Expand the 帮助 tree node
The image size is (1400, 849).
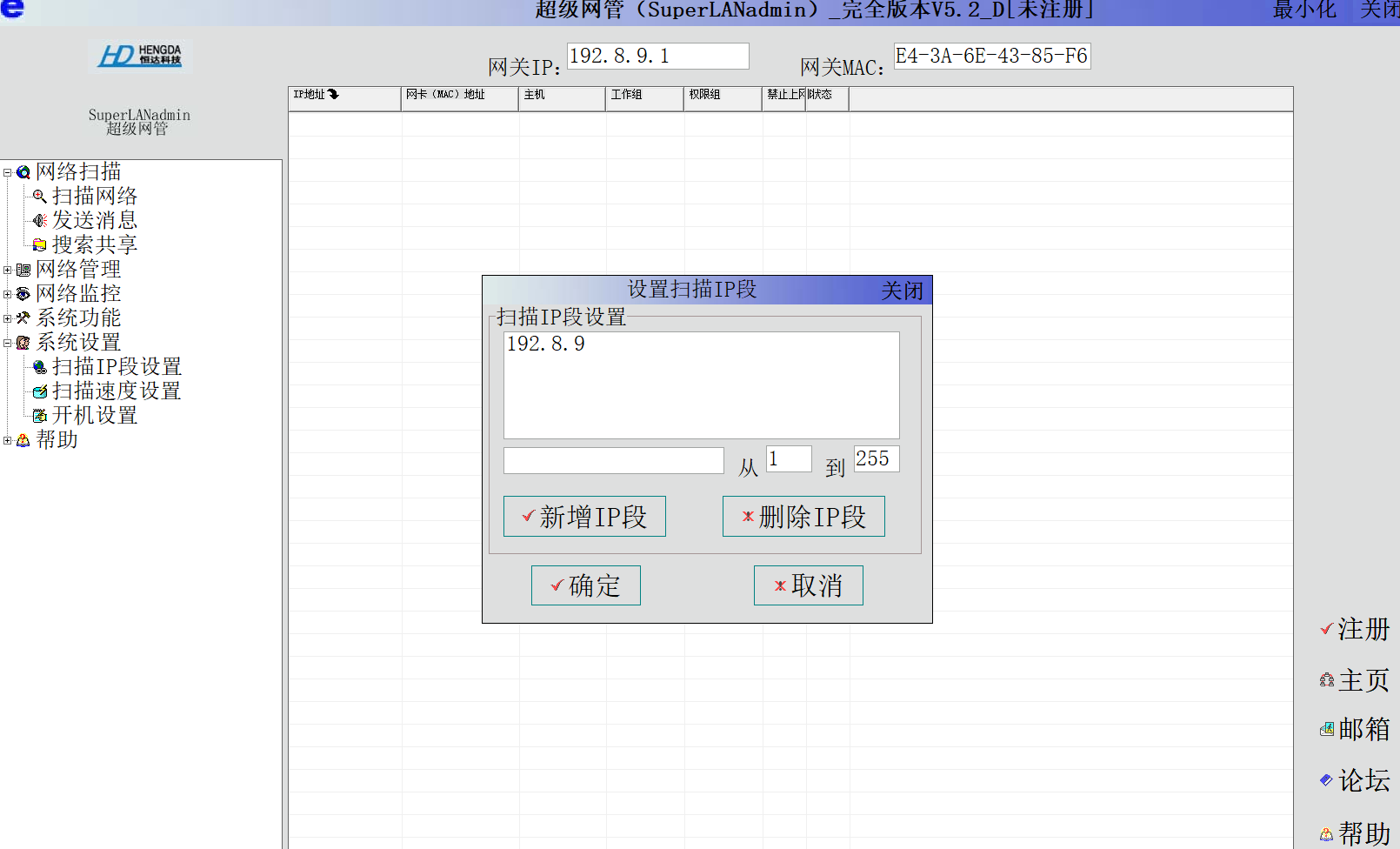[8, 440]
